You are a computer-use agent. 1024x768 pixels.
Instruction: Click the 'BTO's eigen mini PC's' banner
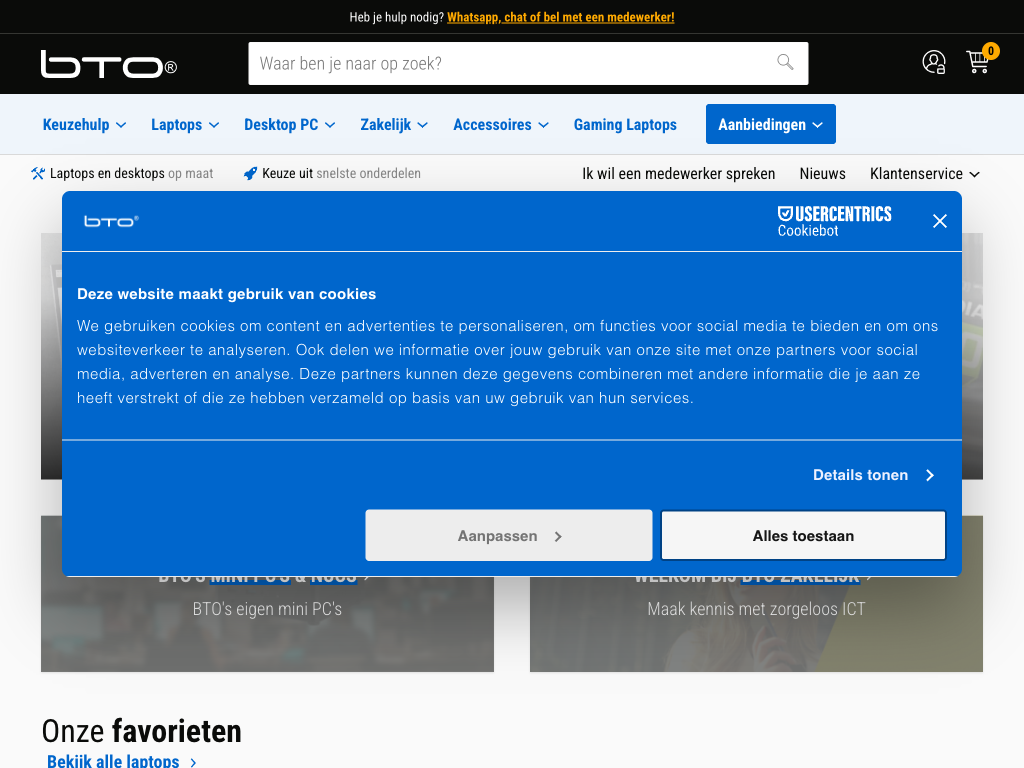point(267,624)
